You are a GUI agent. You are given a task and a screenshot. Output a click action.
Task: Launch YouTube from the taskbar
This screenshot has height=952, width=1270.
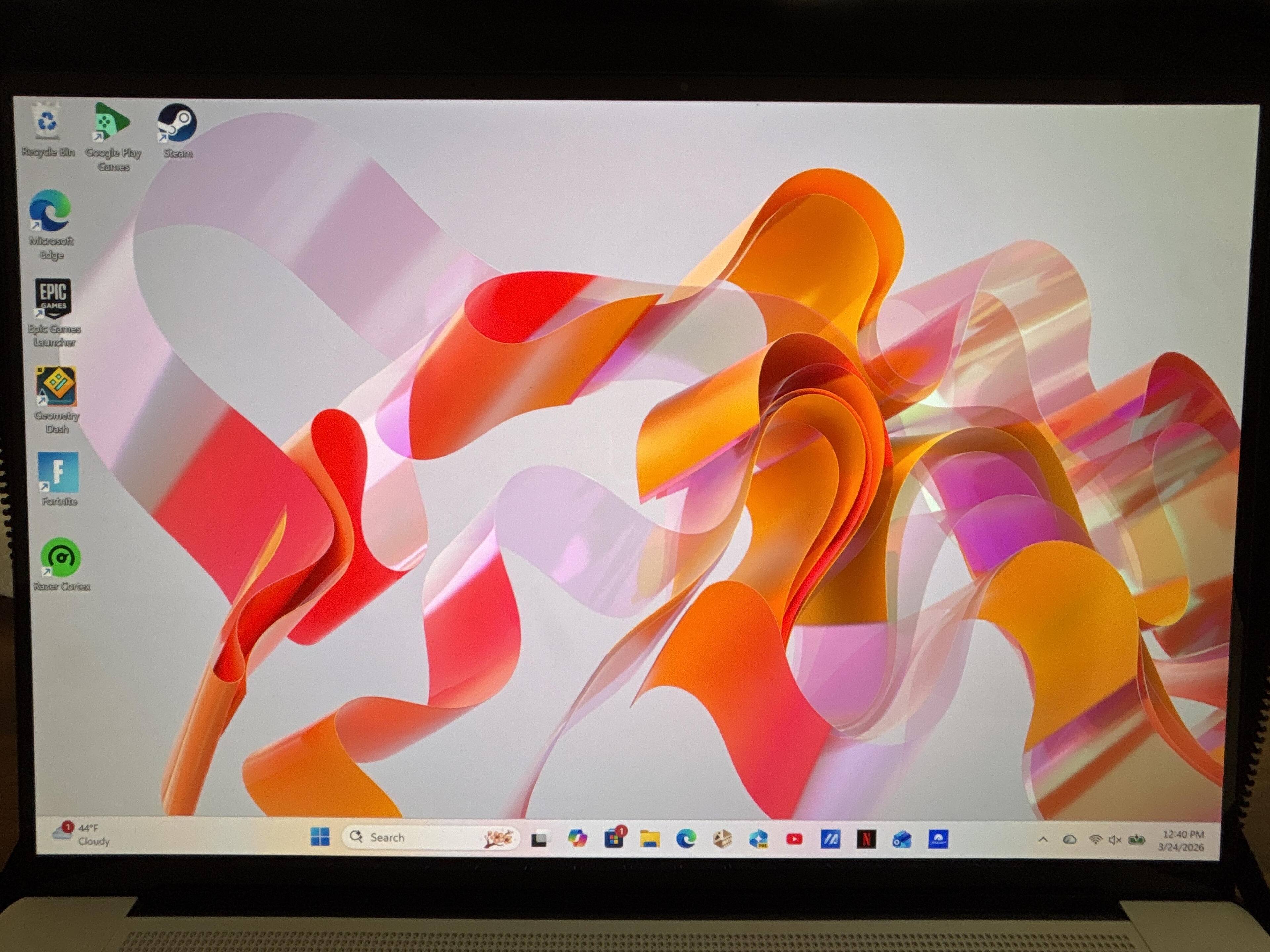tap(794, 839)
